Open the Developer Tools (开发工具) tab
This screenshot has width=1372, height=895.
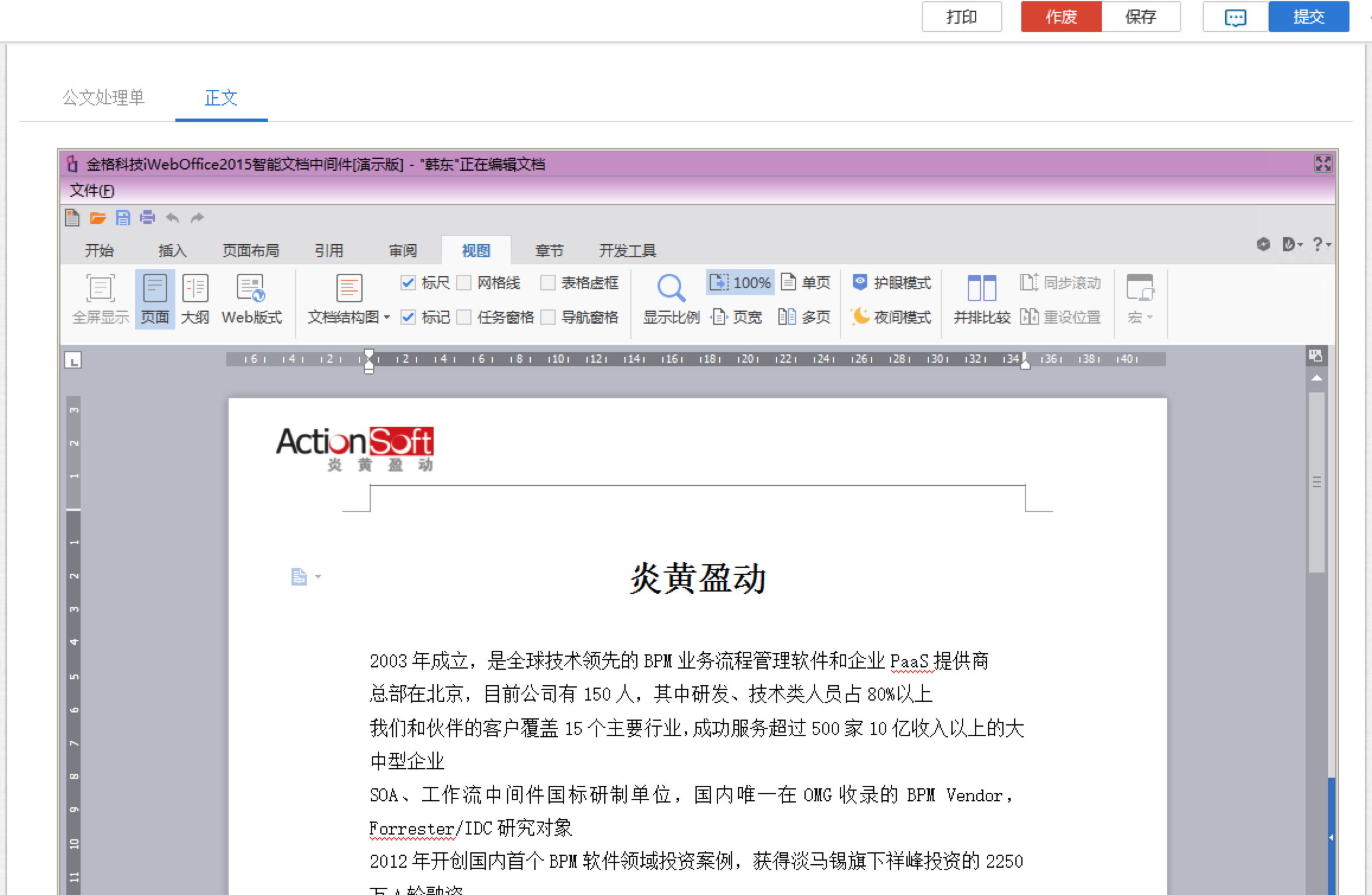(x=627, y=251)
